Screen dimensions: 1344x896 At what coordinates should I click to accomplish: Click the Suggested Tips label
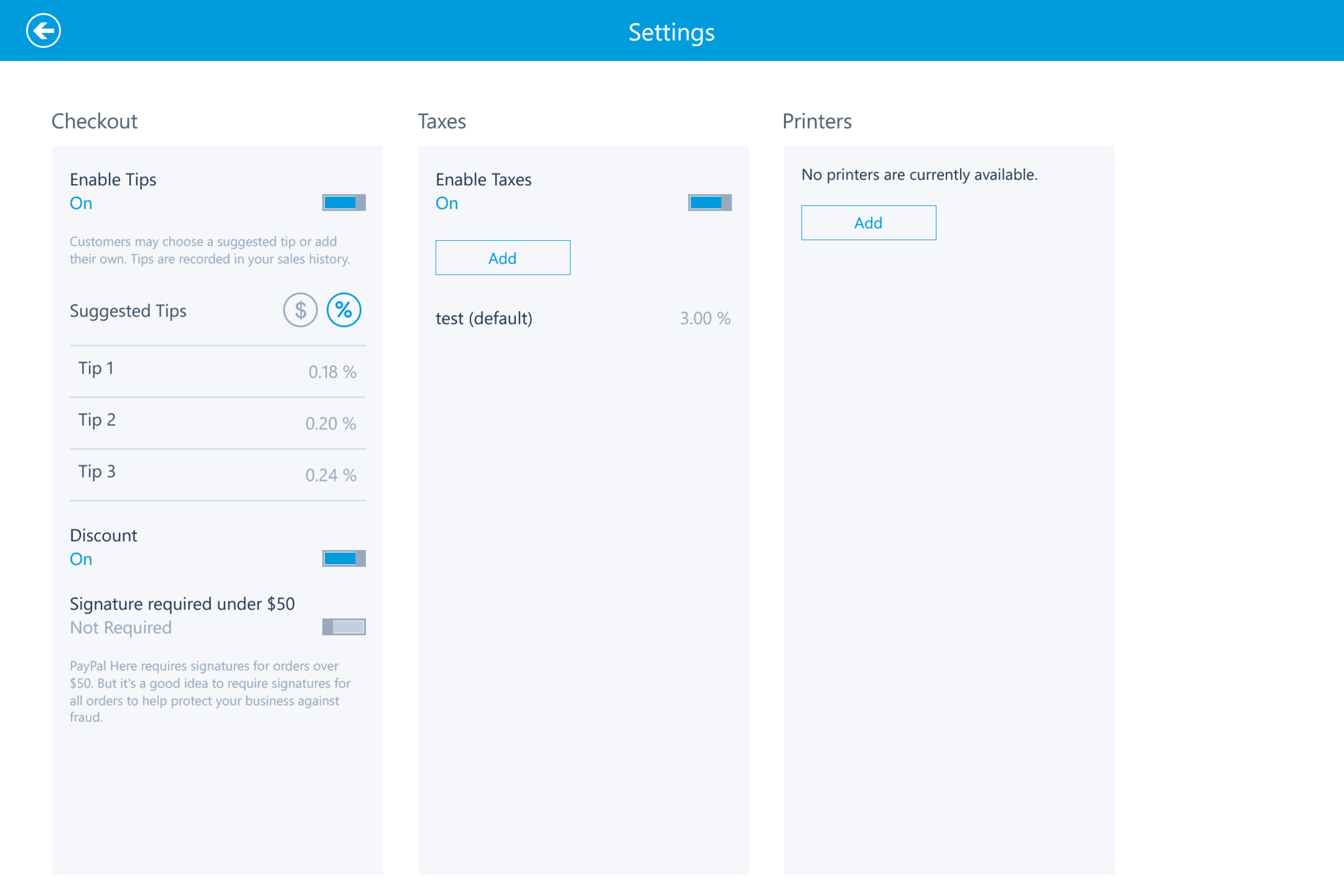coord(128,311)
